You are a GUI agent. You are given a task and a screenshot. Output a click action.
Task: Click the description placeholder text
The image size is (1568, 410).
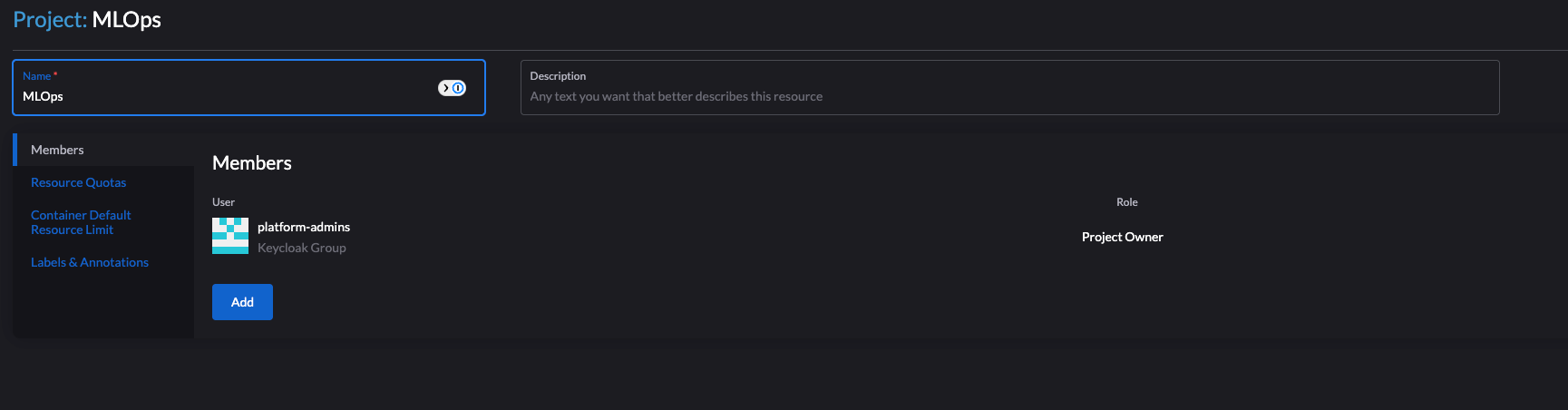click(x=677, y=96)
